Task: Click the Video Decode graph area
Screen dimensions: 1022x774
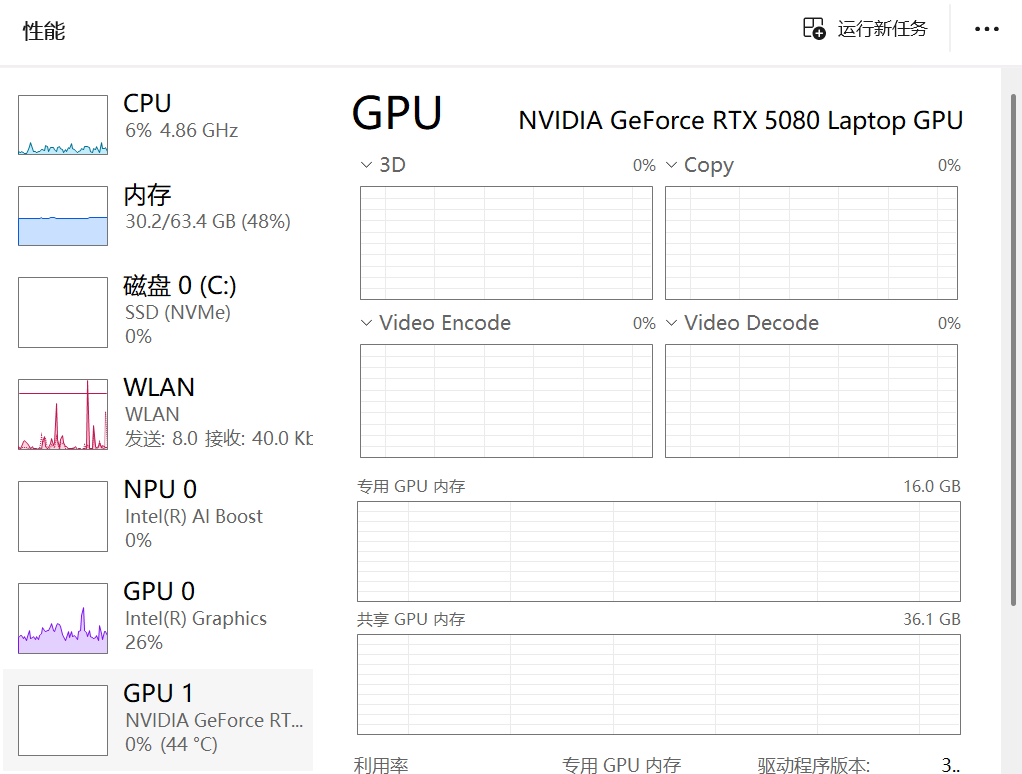Action: click(x=811, y=401)
